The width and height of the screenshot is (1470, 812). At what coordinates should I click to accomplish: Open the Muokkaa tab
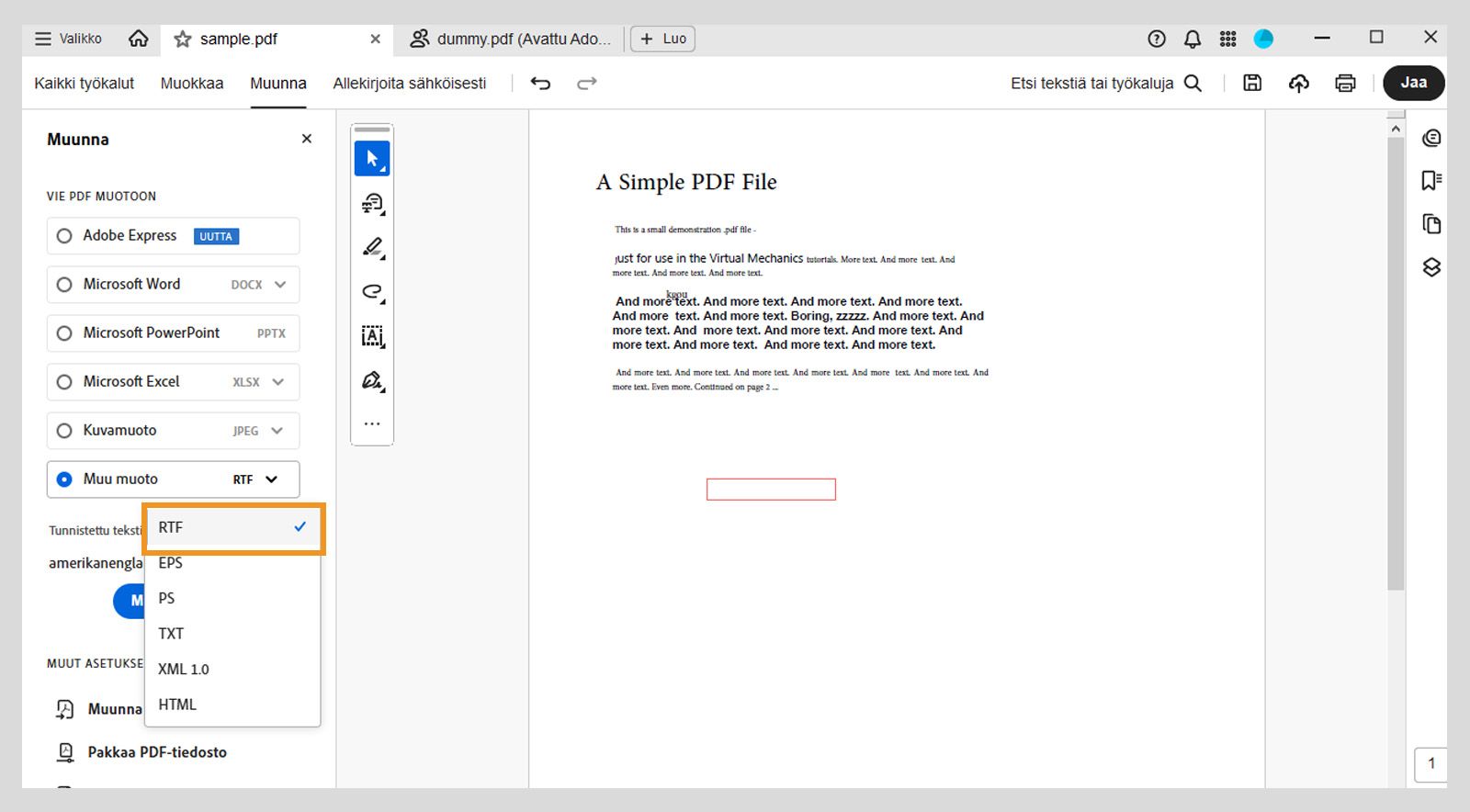pyautogui.click(x=192, y=83)
